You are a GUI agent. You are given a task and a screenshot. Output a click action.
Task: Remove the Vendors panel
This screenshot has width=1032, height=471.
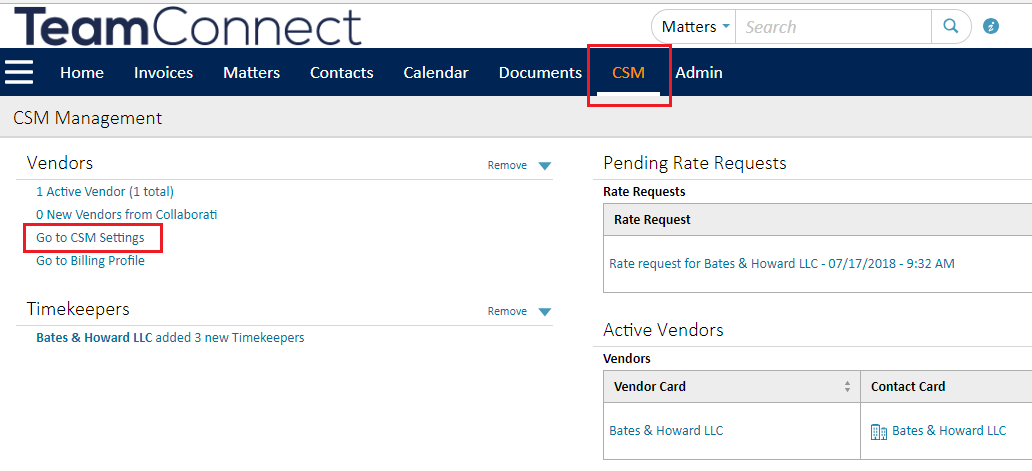click(x=507, y=165)
